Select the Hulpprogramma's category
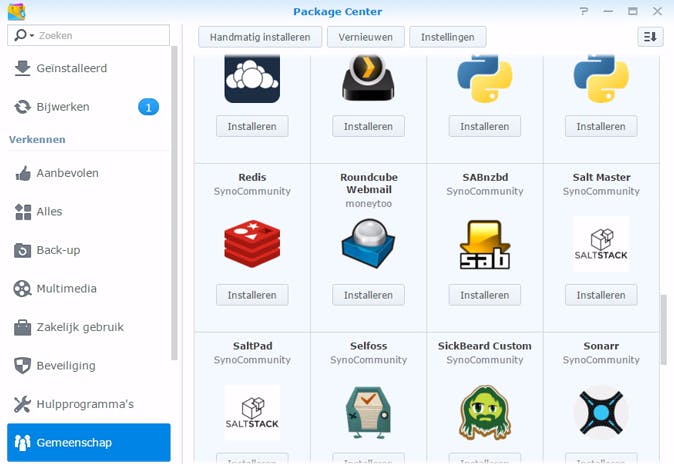This screenshot has height=464, width=674. [89, 404]
